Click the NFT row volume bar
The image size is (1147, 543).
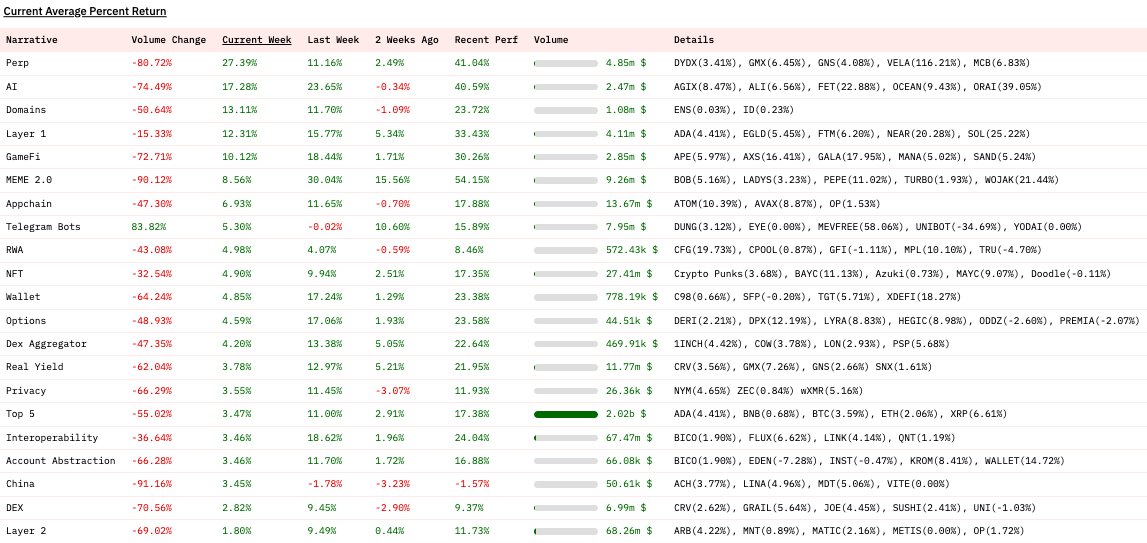click(566, 274)
